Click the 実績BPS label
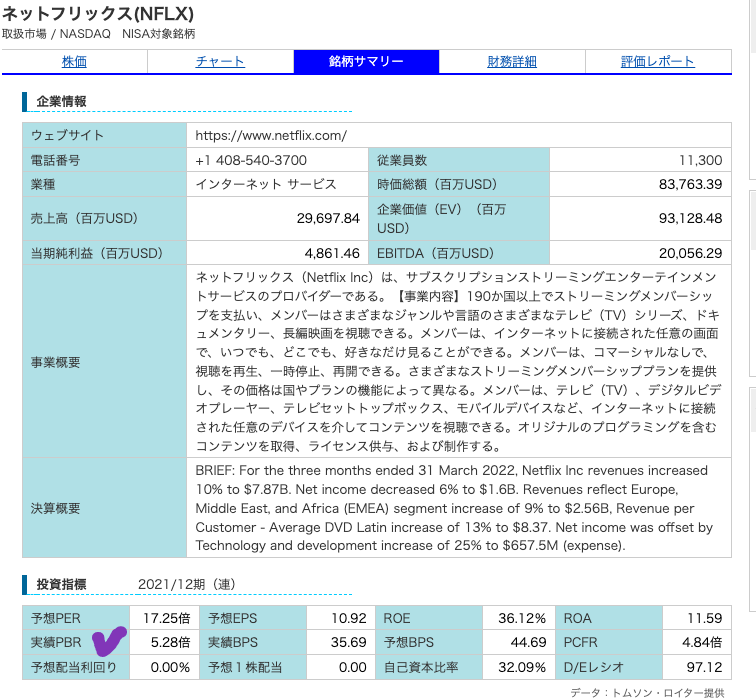The height and width of the screenshot is (700, 756). (232, 642)
